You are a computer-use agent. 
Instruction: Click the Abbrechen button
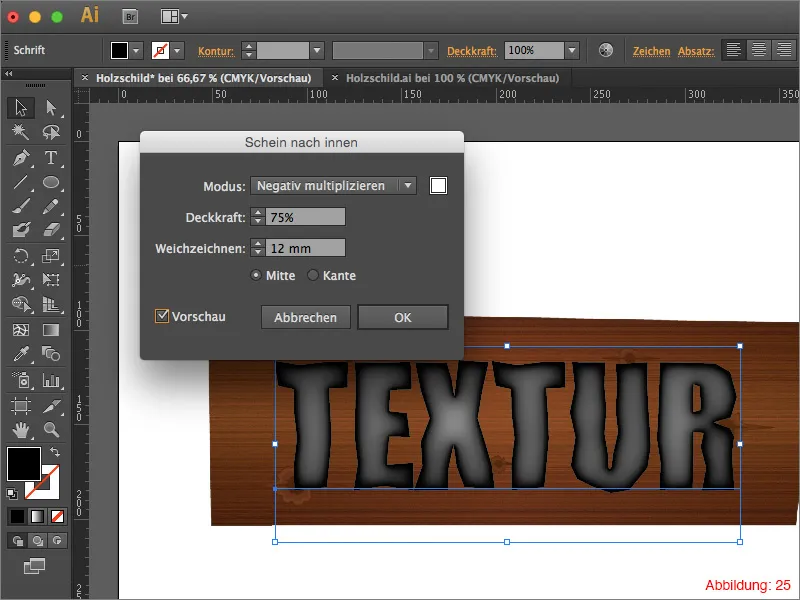[x=305, y=317]
